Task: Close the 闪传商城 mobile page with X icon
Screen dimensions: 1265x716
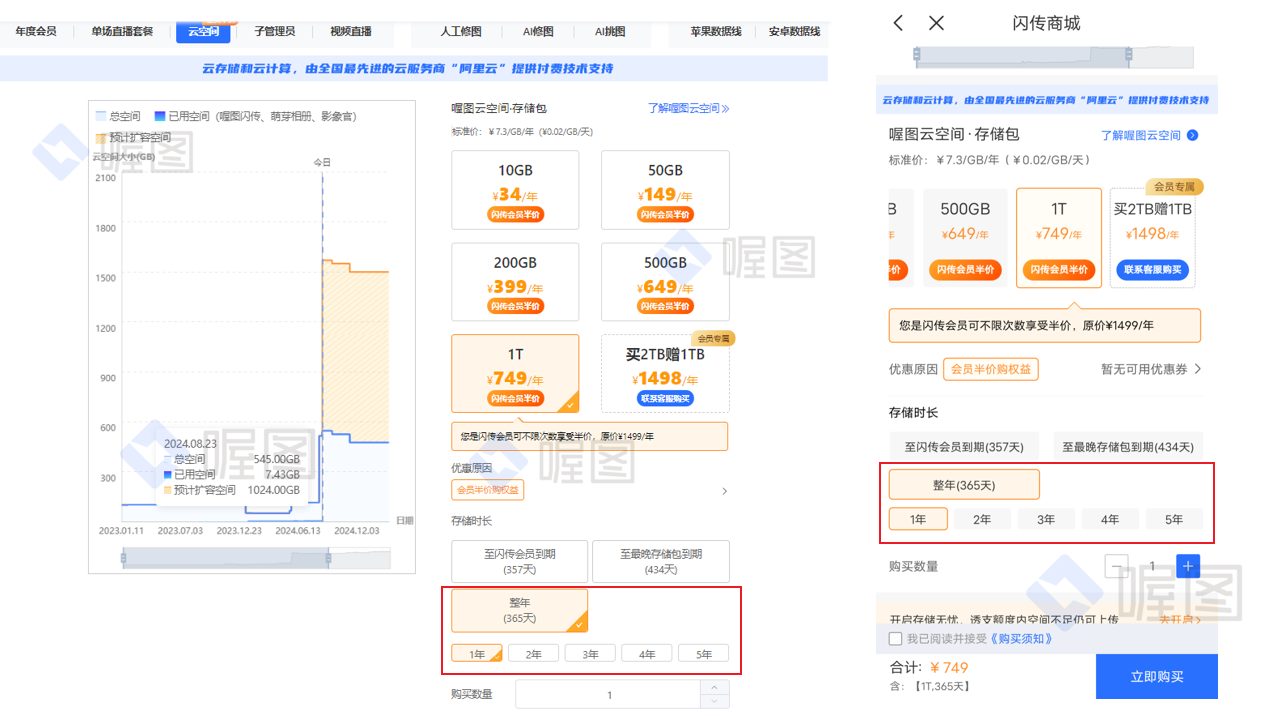Action: click(x=936, y=23)
